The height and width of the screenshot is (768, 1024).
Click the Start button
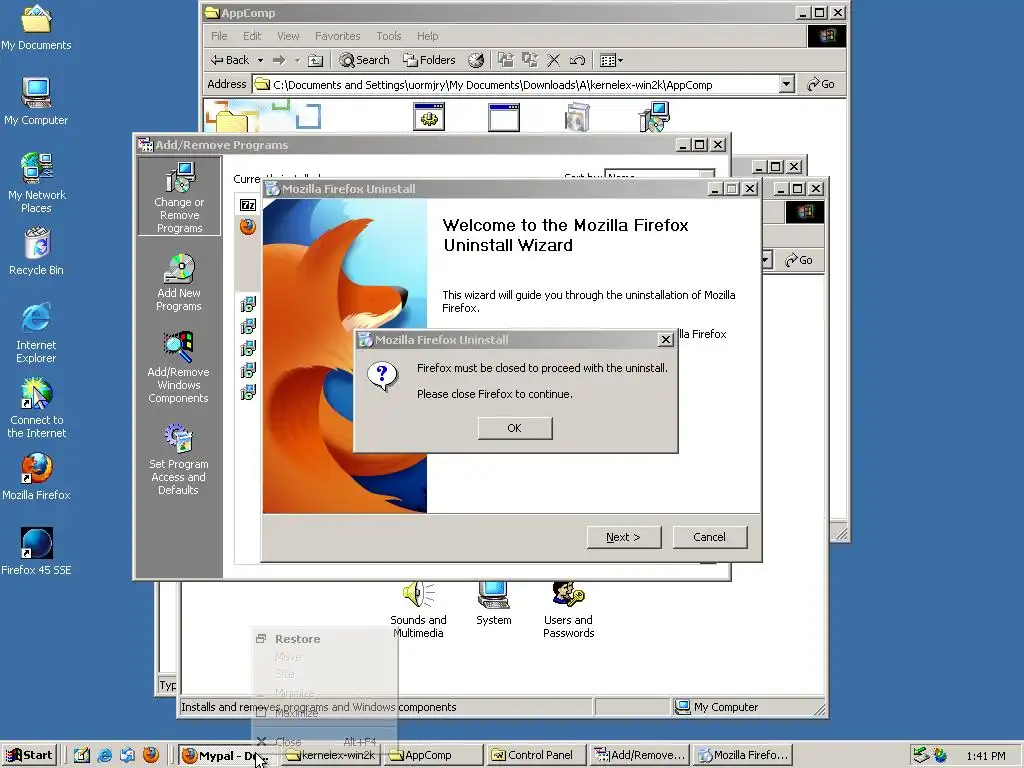pos(30,755)
